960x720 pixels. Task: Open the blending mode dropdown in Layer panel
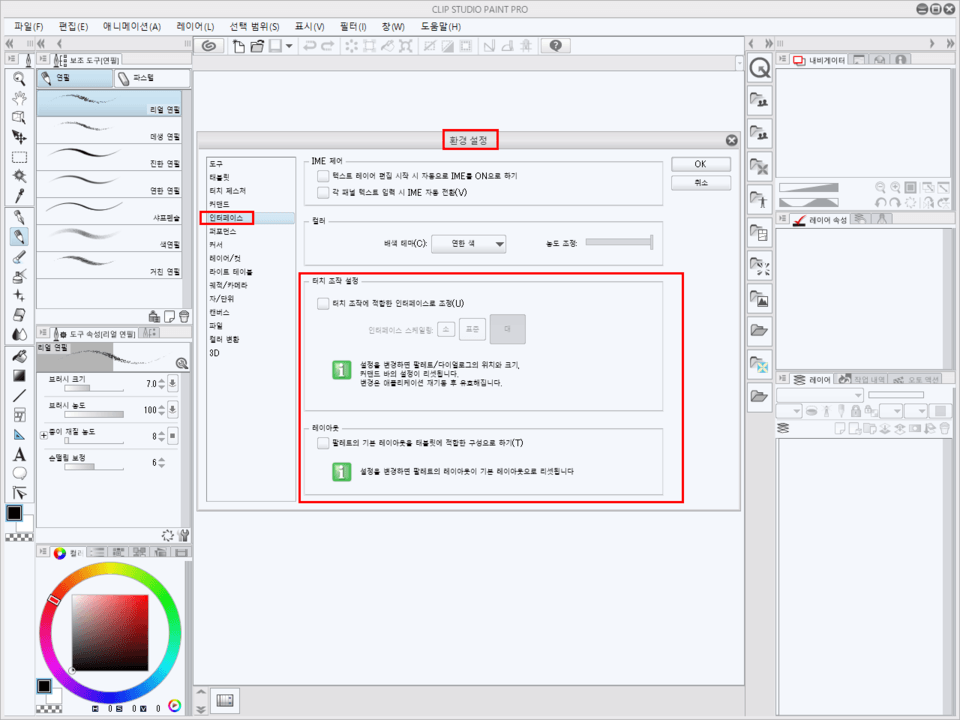[819, 395]
